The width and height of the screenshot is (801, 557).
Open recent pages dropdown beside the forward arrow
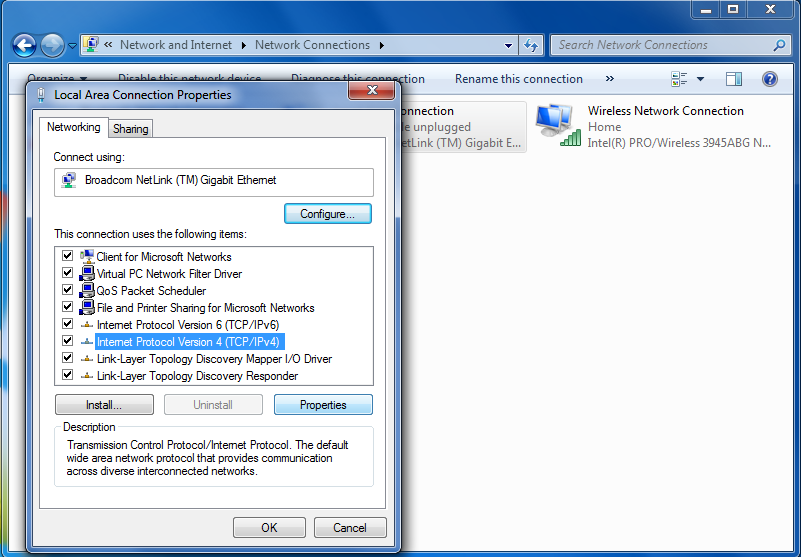pyautogui.click(x=72, y=46)
